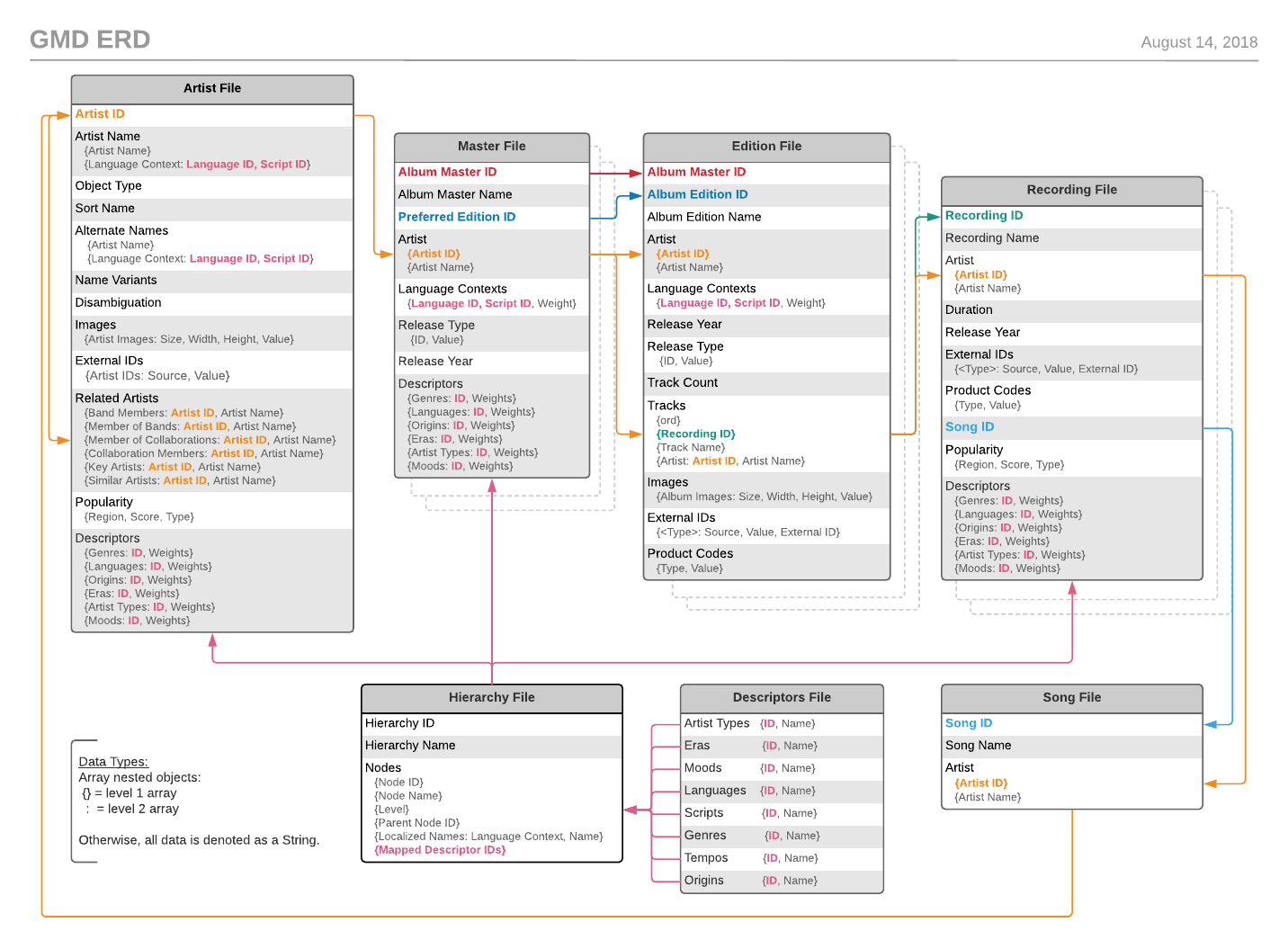Click the August 14, 2018 date label
Viewport: 1288px width, 949px height.
coord(1198,42)
